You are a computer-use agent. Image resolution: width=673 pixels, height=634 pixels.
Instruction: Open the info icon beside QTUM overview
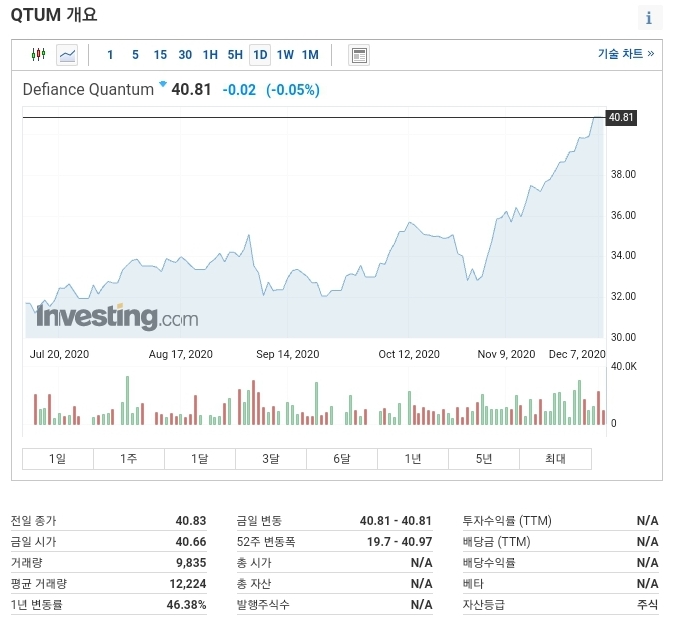[x=649, y=18]
